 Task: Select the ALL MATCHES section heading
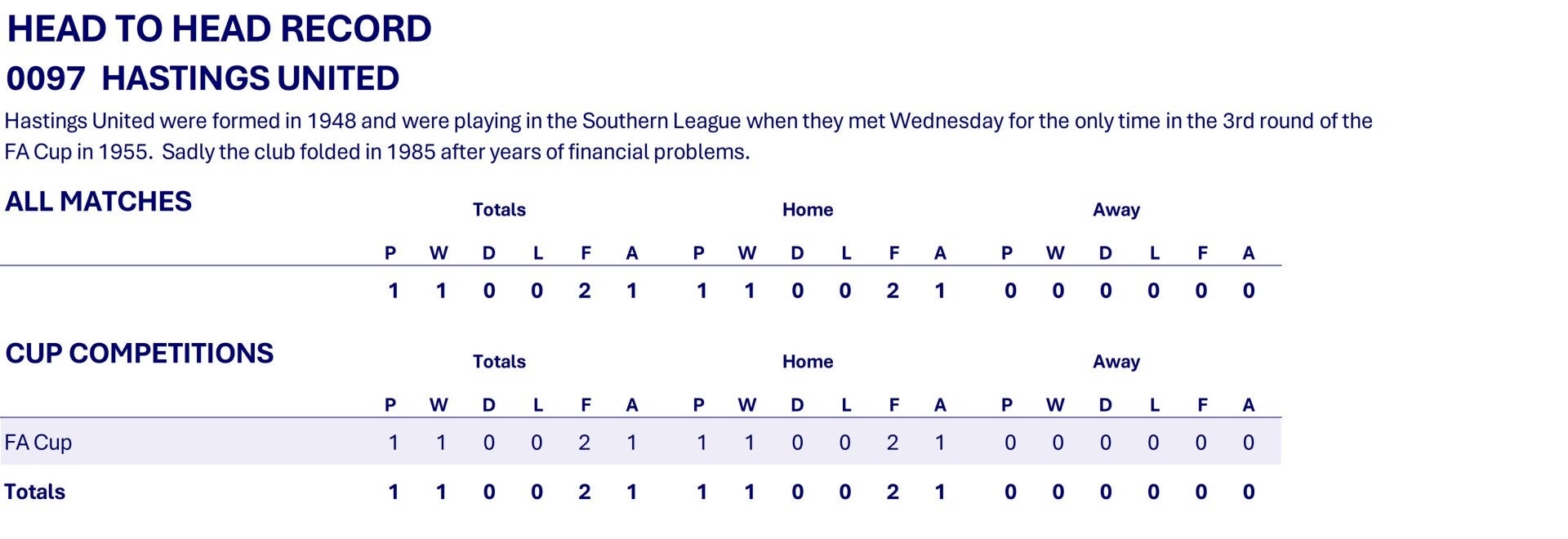point(98,202)
